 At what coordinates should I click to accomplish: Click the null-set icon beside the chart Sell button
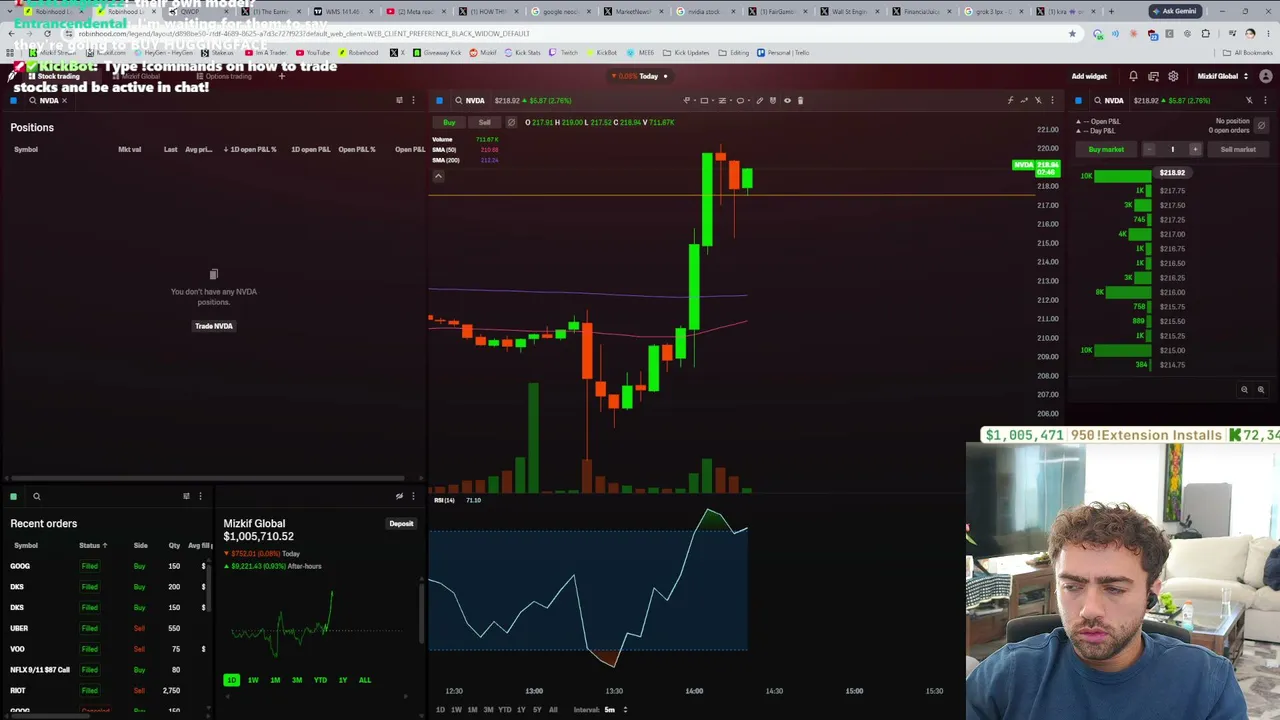(511, 122)
